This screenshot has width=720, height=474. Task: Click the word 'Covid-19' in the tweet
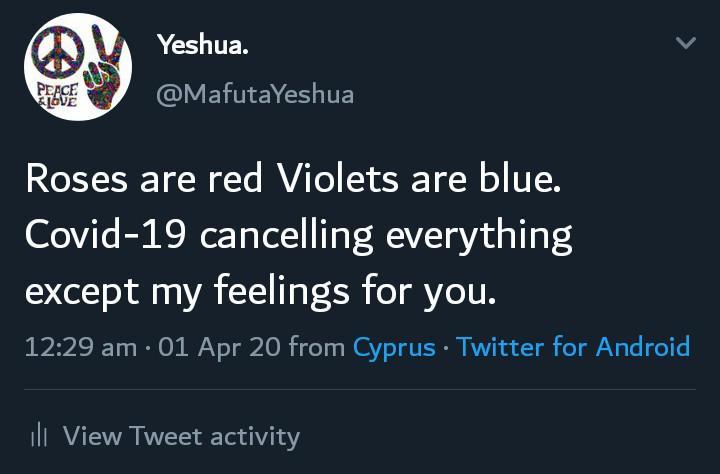pyautogui.click(x=106, y=235)
